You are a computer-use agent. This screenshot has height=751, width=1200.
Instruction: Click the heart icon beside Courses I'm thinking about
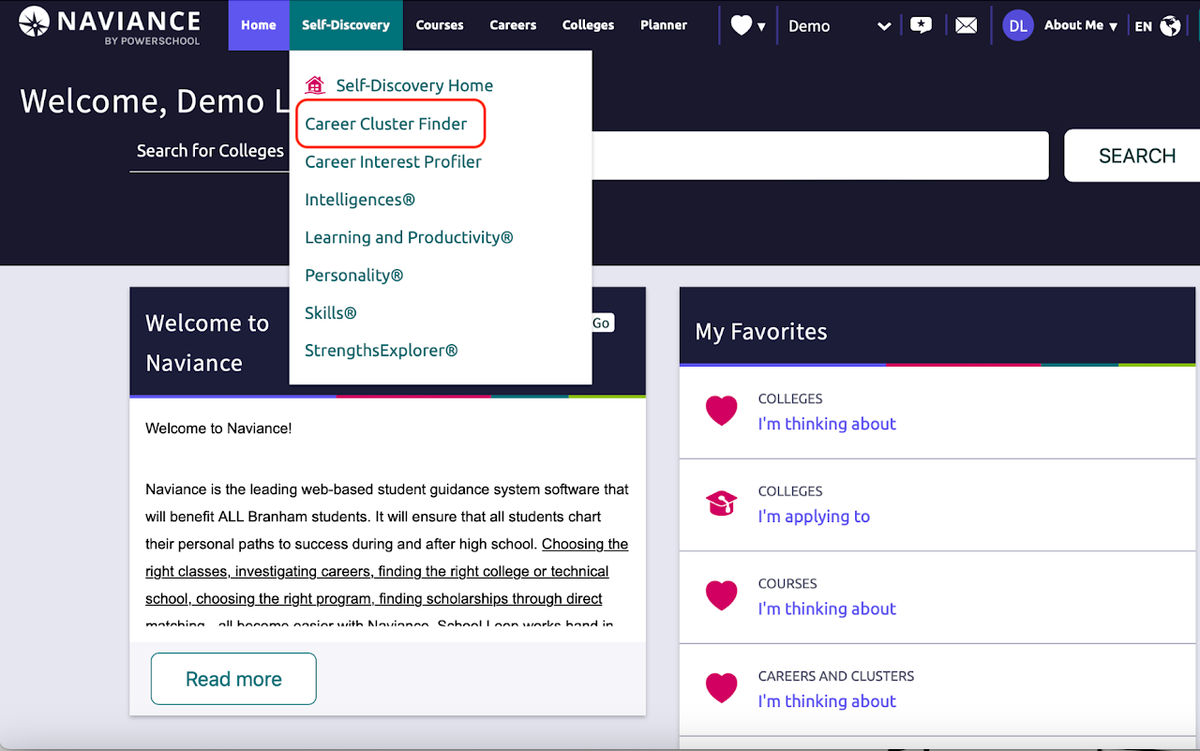721,596
